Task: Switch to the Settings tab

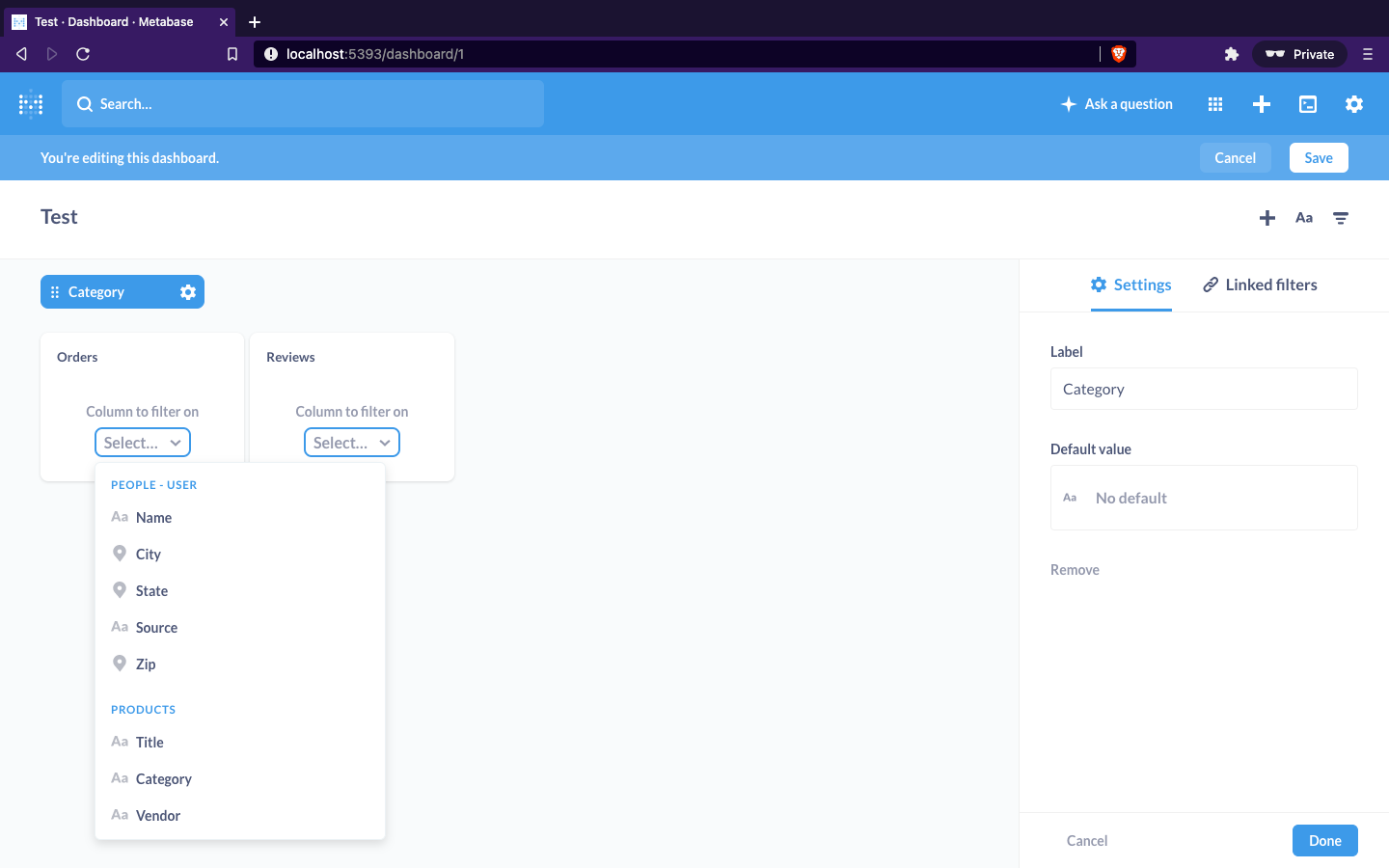Action: [1131, 285]
